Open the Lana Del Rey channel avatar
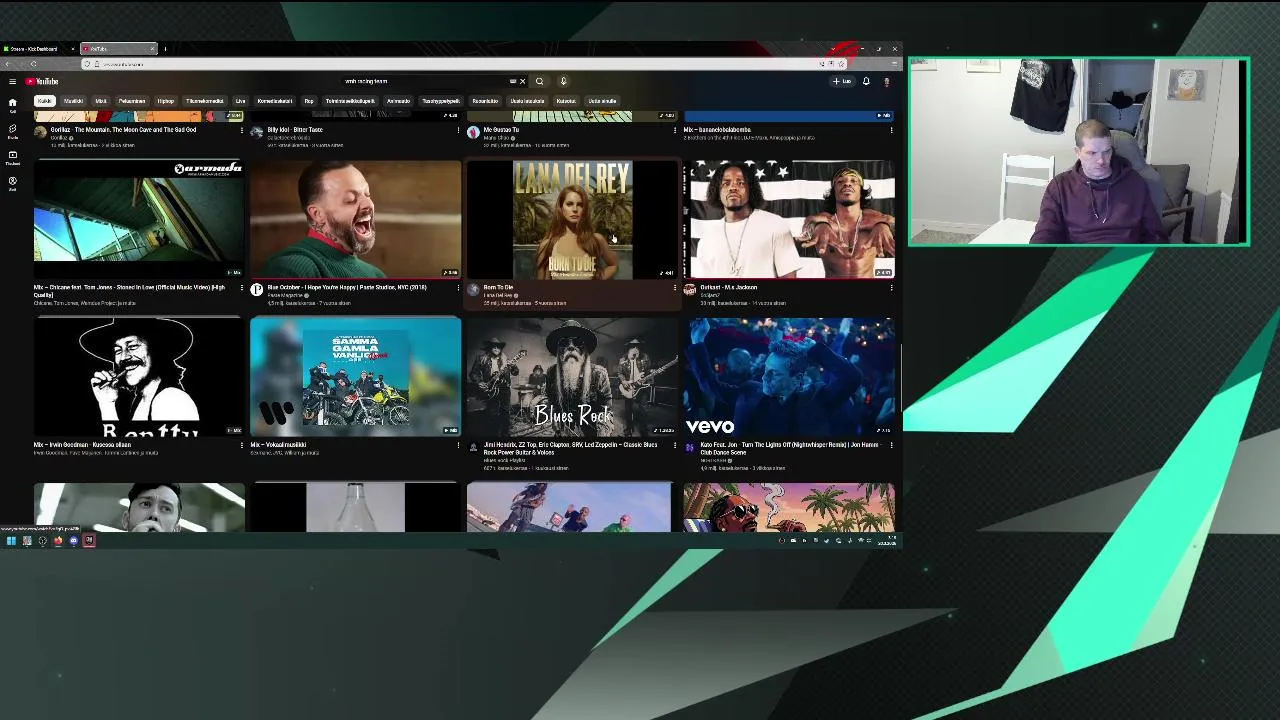The height and width of the screenshot is (720, 1280). click(x=473, y=290)
